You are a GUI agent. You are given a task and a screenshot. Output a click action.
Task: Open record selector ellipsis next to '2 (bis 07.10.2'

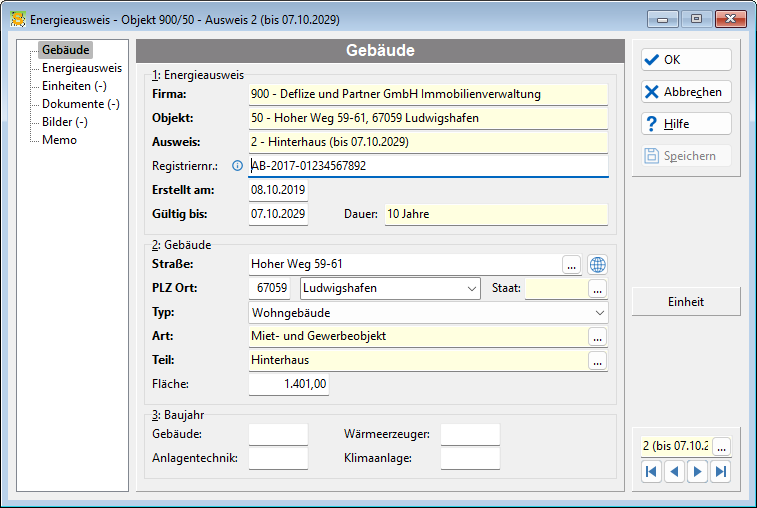(x=721, y=447)
